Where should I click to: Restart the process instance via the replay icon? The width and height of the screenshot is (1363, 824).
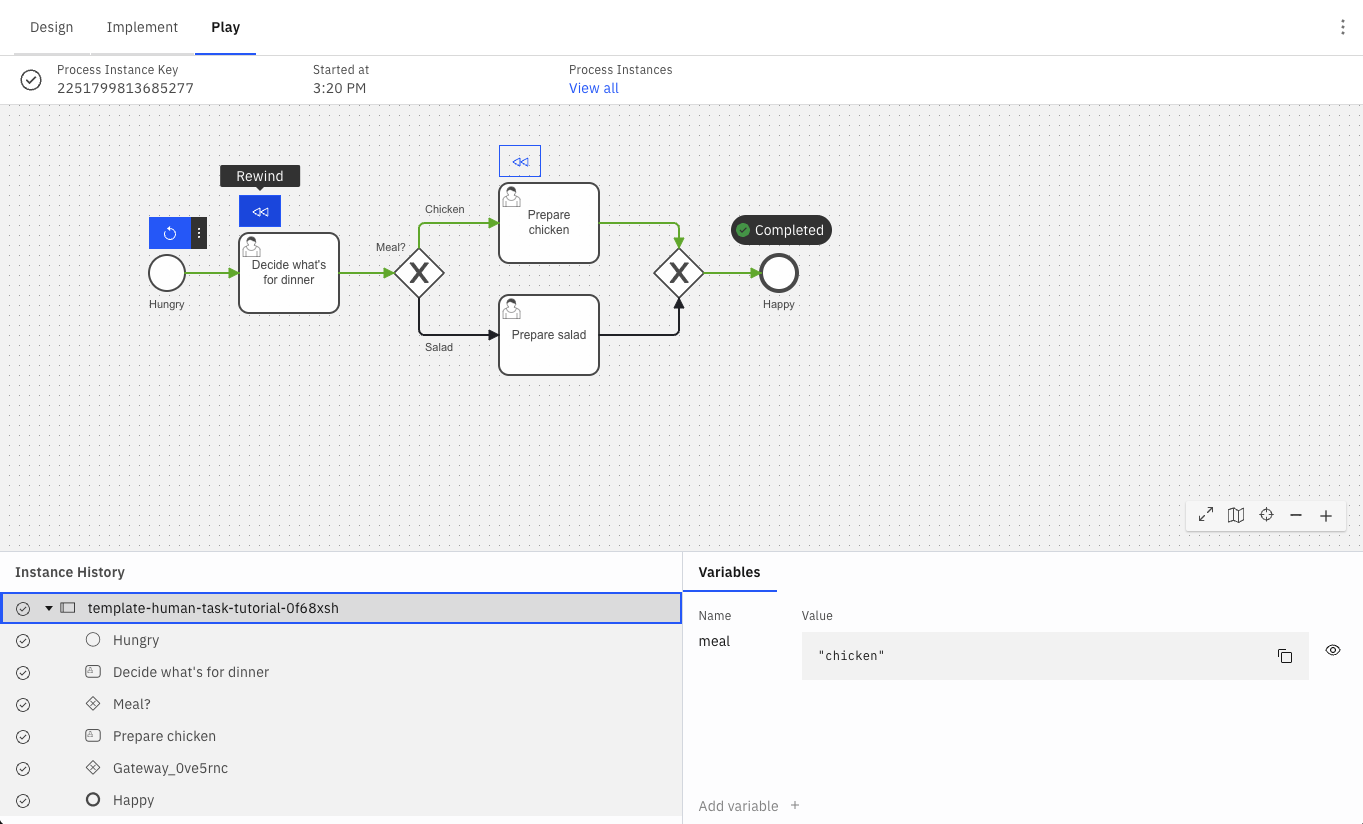(x=169, y=233)
